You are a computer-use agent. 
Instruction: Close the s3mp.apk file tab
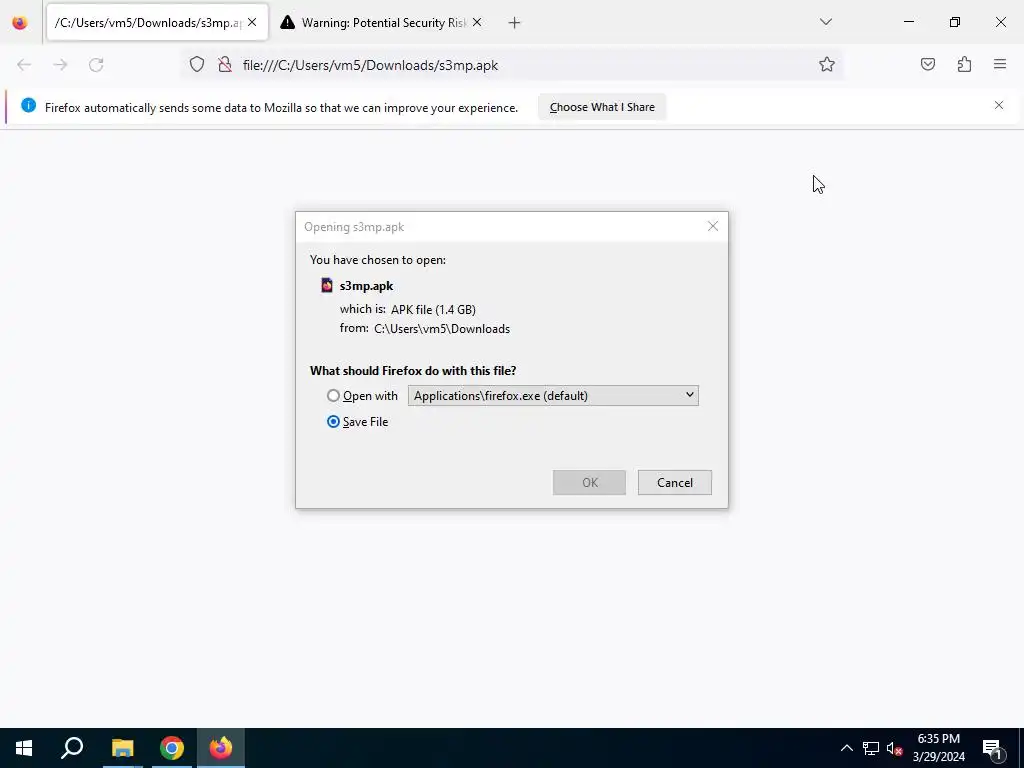pos(252,22)
